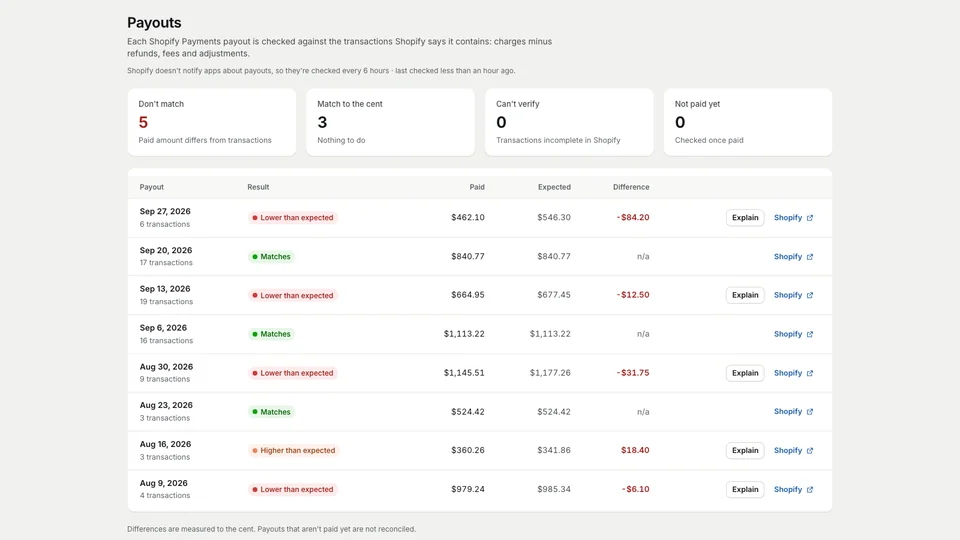Select the Can't verify summary card

click(569, 122)
